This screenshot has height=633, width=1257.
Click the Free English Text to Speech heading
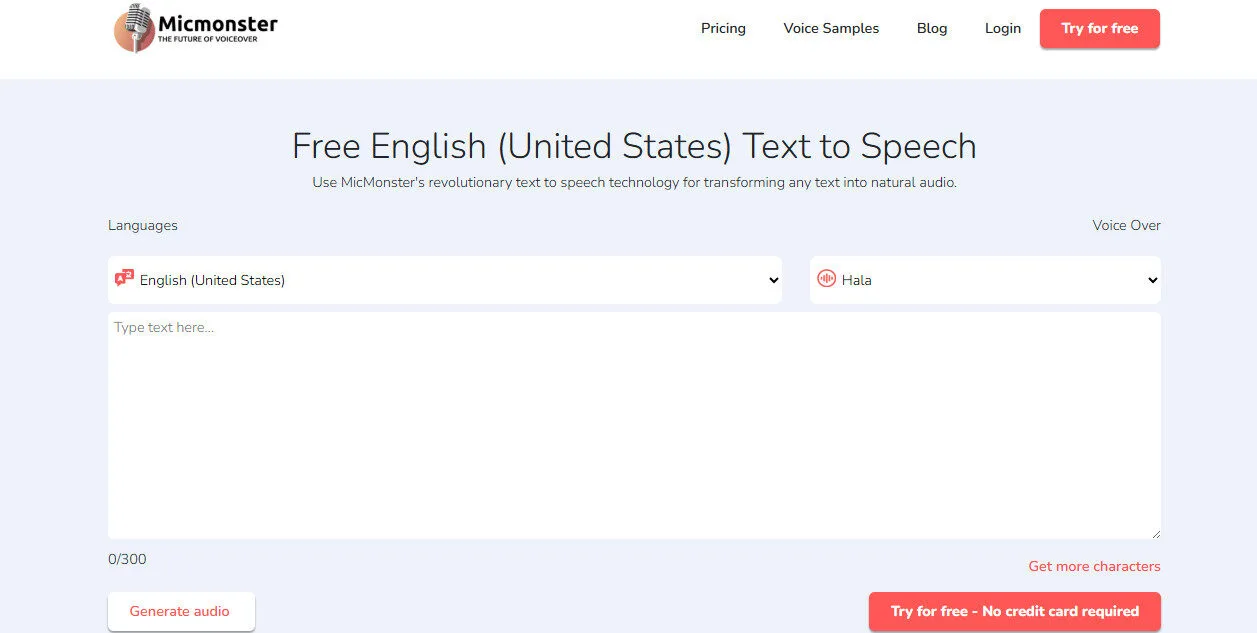pyautogui.click(x=634, y=146)
